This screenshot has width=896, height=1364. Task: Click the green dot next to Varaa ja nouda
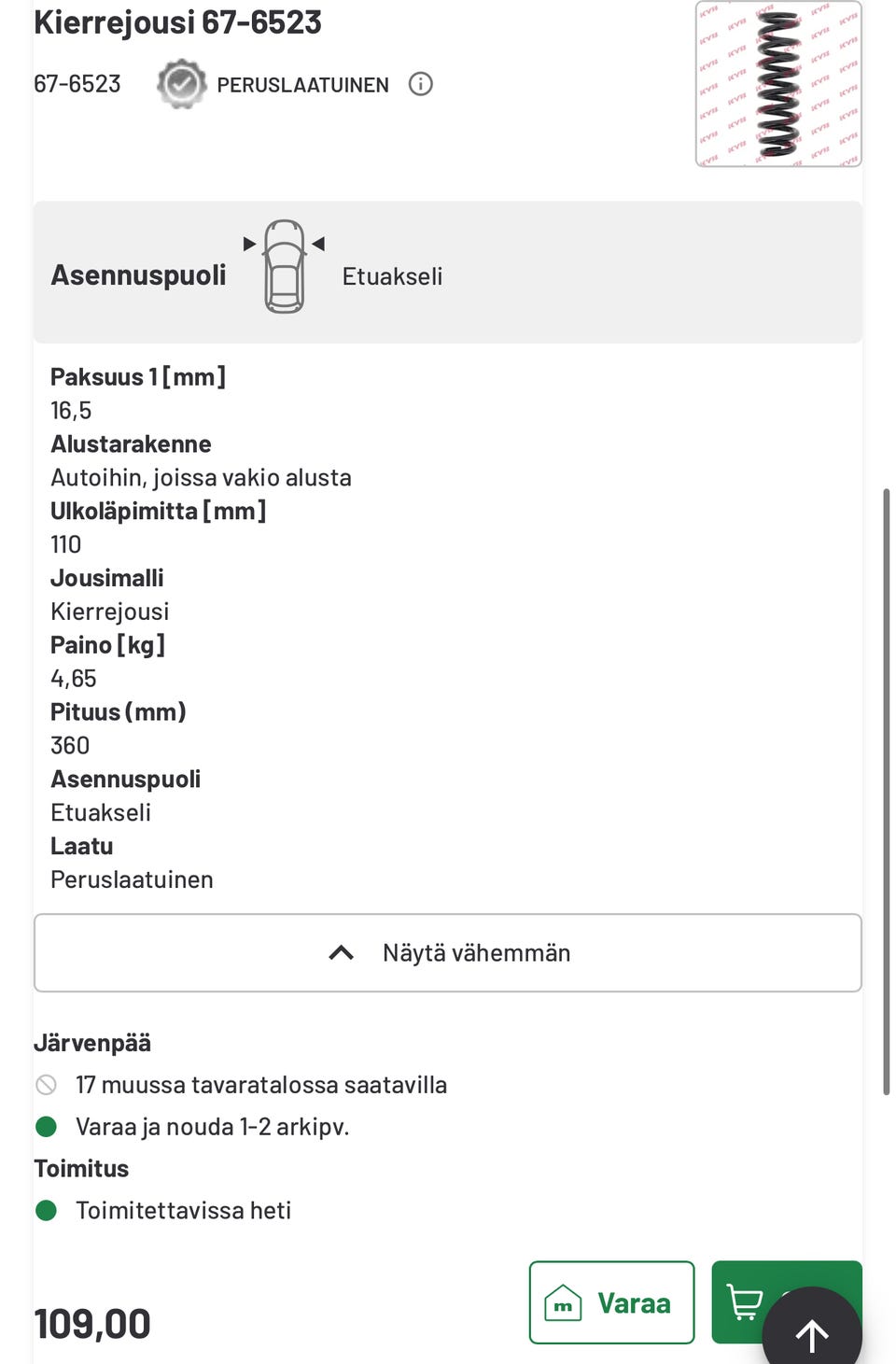click(x=46, y=1127)
